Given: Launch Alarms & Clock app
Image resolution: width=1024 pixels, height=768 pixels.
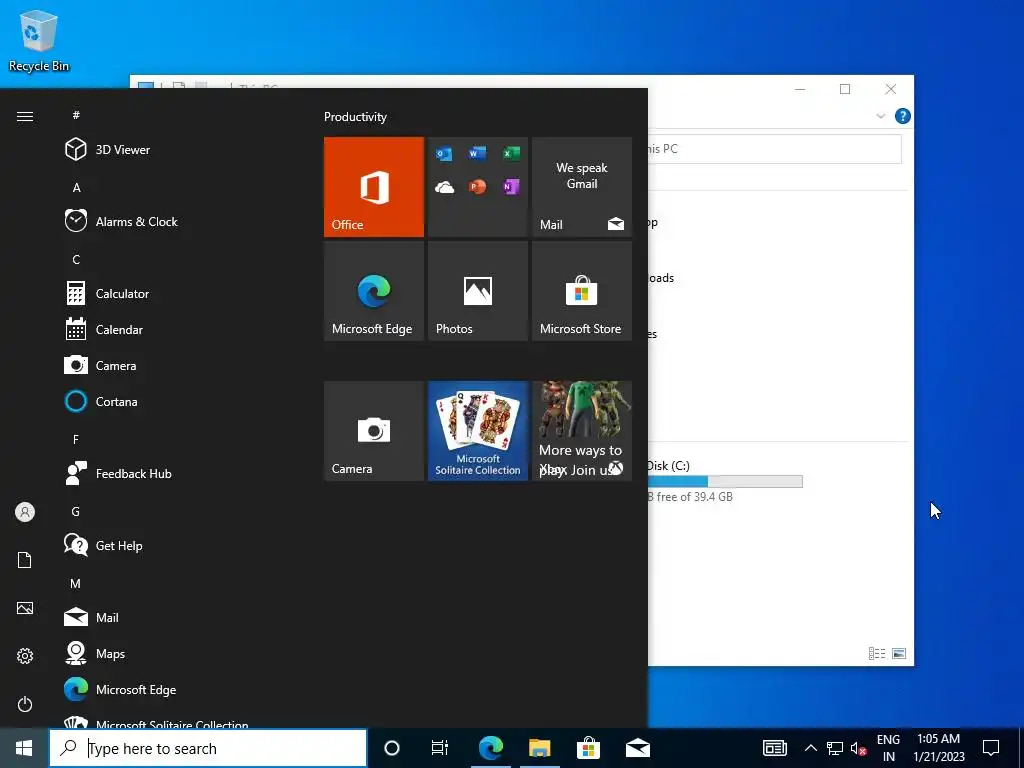Looking at the screenshot, I should 121,221.
